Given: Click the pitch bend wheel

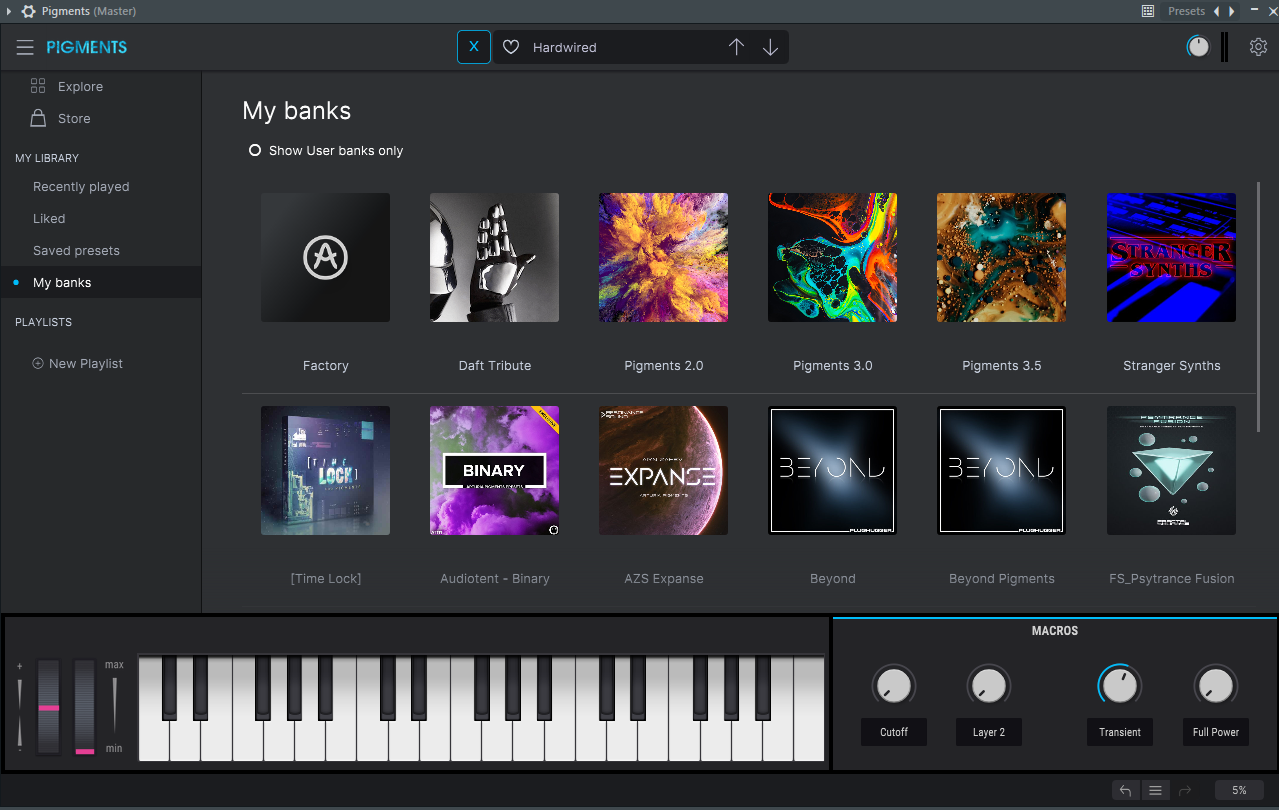Looking at the screenshot, I should pos(49,706).
